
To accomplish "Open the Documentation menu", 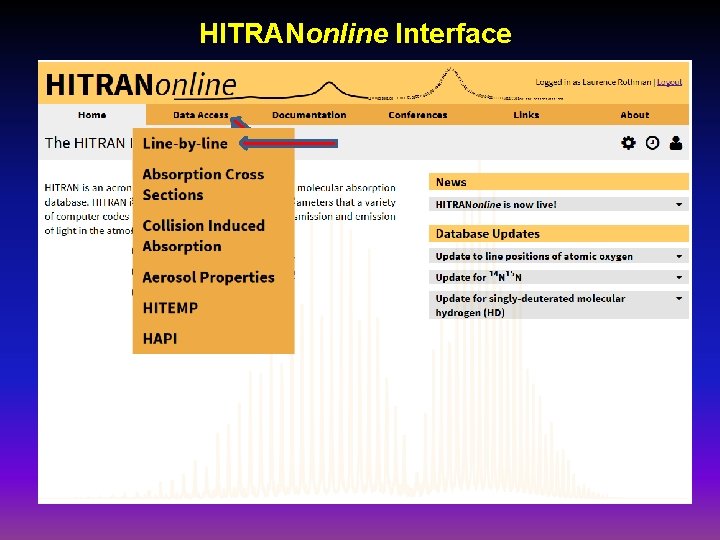I will [x=309, y=115].
